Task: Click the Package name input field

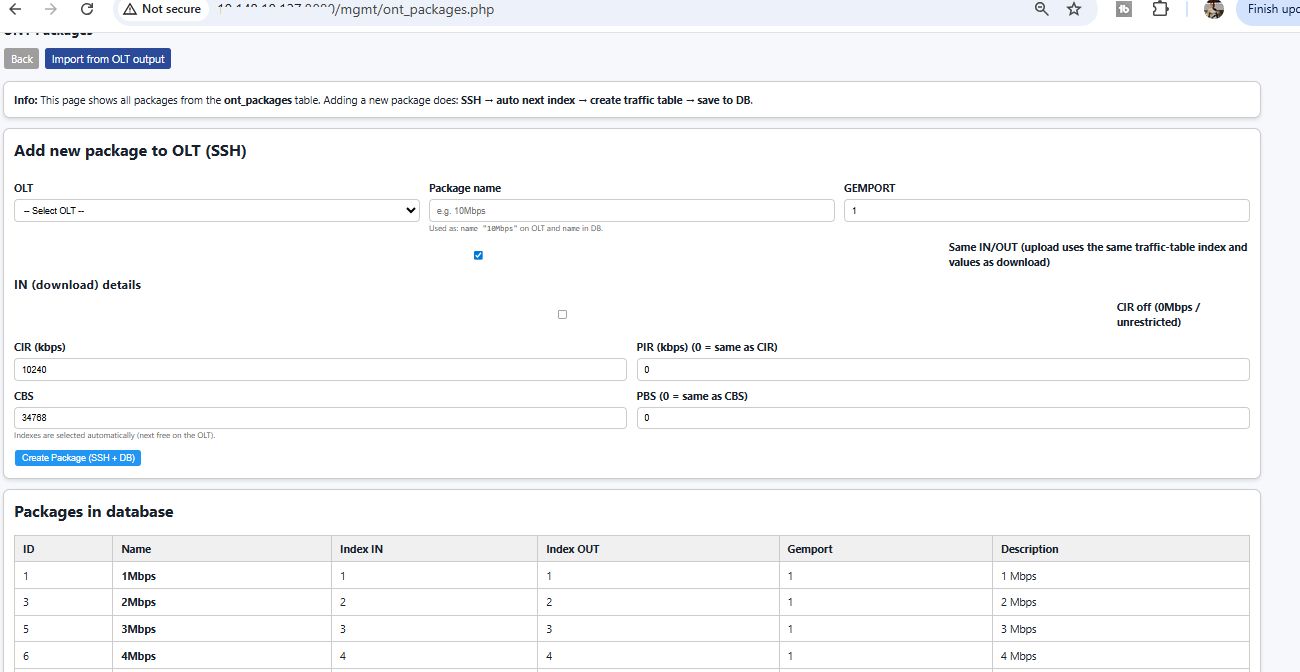Action: tap(631, 210)
